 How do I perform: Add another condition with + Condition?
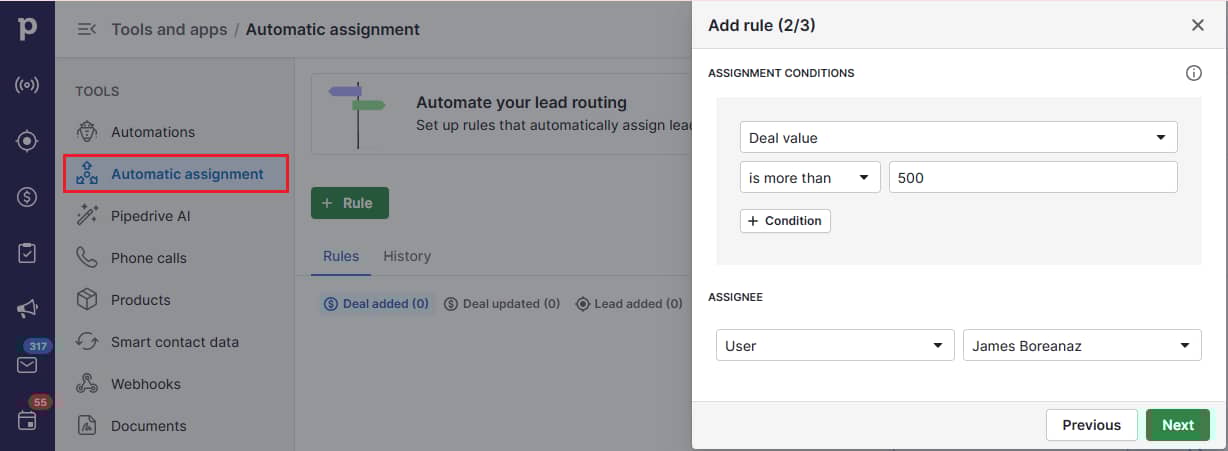[785, 220]
